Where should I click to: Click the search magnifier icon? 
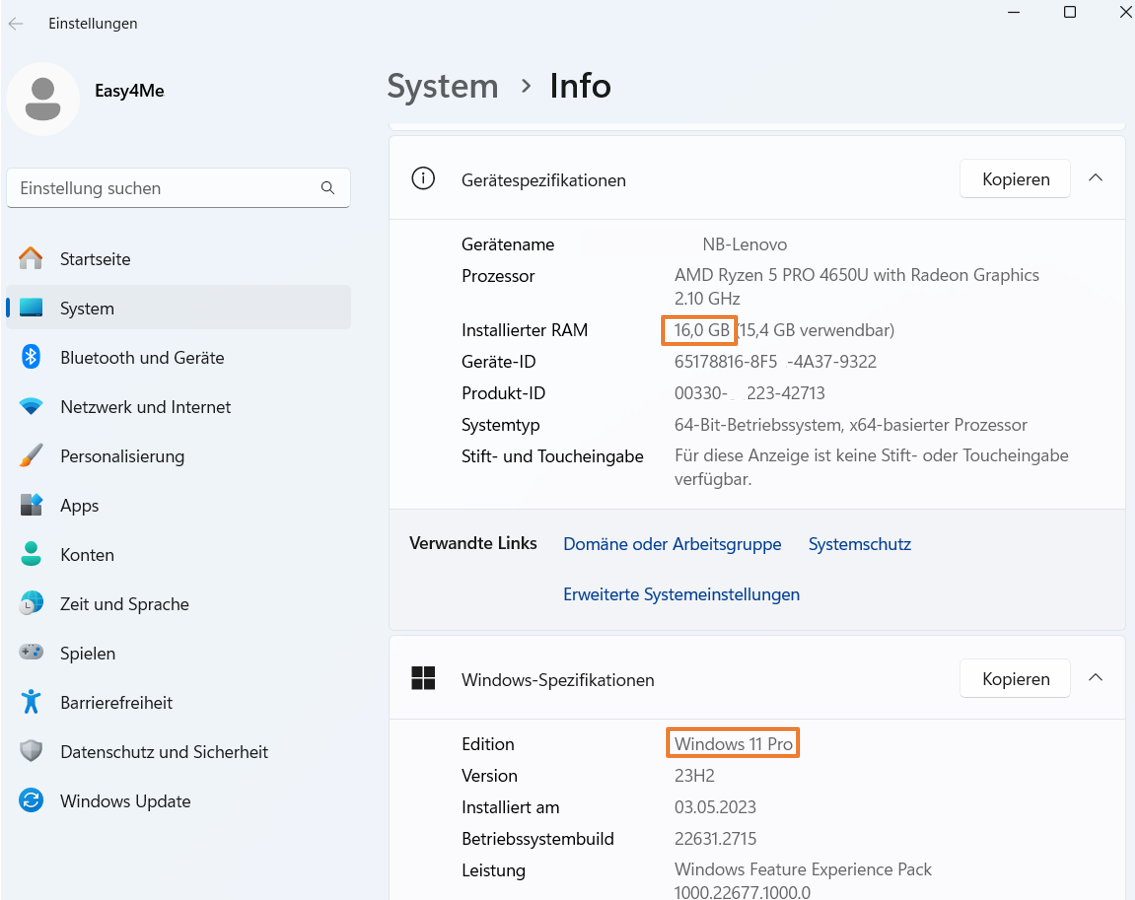[328, 188]
